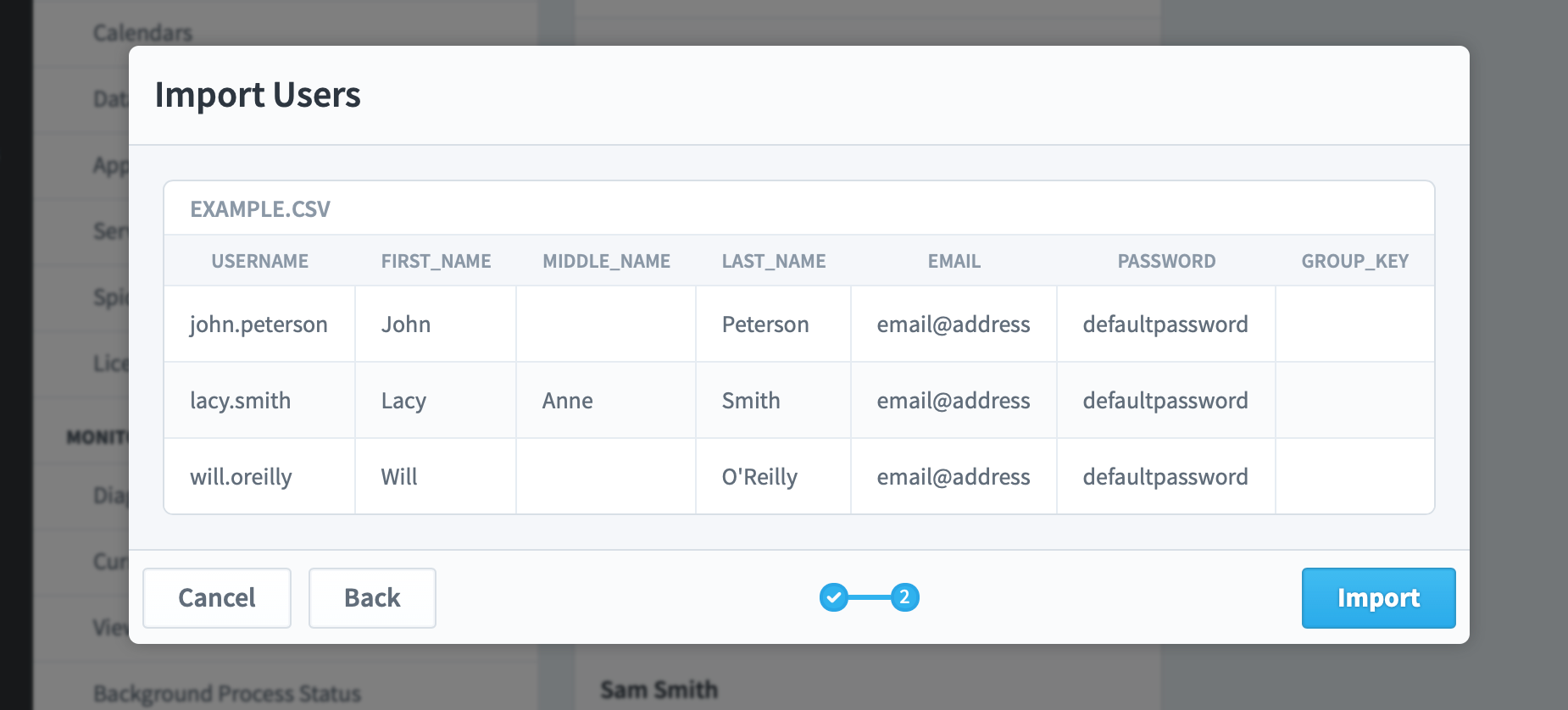The image size is (1568, 710).
Task: Click email cell in john.peterson row
Action: point(954,324)
